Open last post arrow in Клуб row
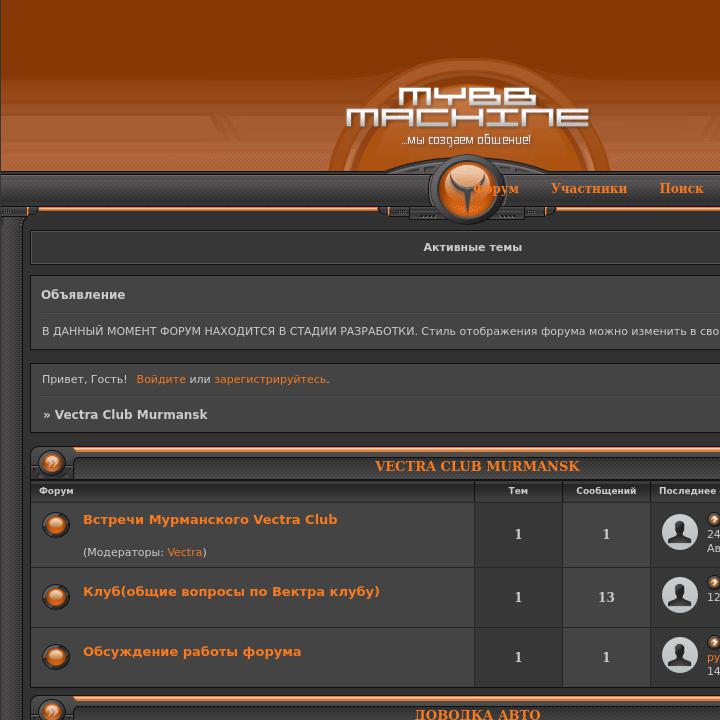Viewport: 720px width, 720px height. pos(714,582)
